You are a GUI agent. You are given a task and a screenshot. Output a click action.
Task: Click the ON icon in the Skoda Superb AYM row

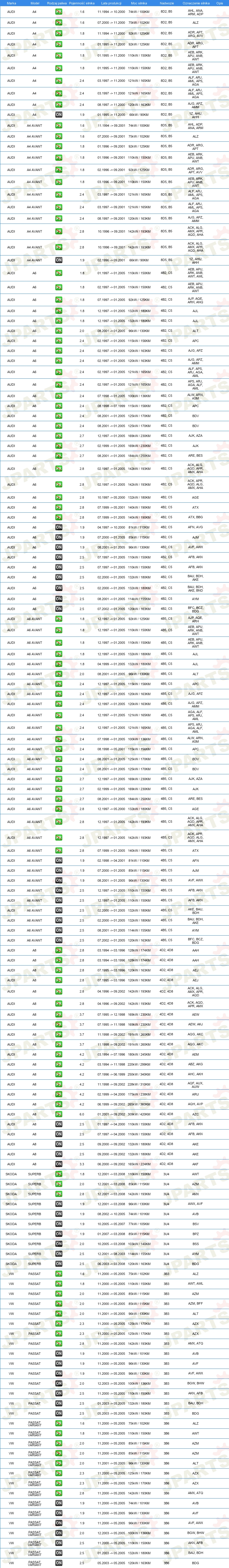point(59,1253)
